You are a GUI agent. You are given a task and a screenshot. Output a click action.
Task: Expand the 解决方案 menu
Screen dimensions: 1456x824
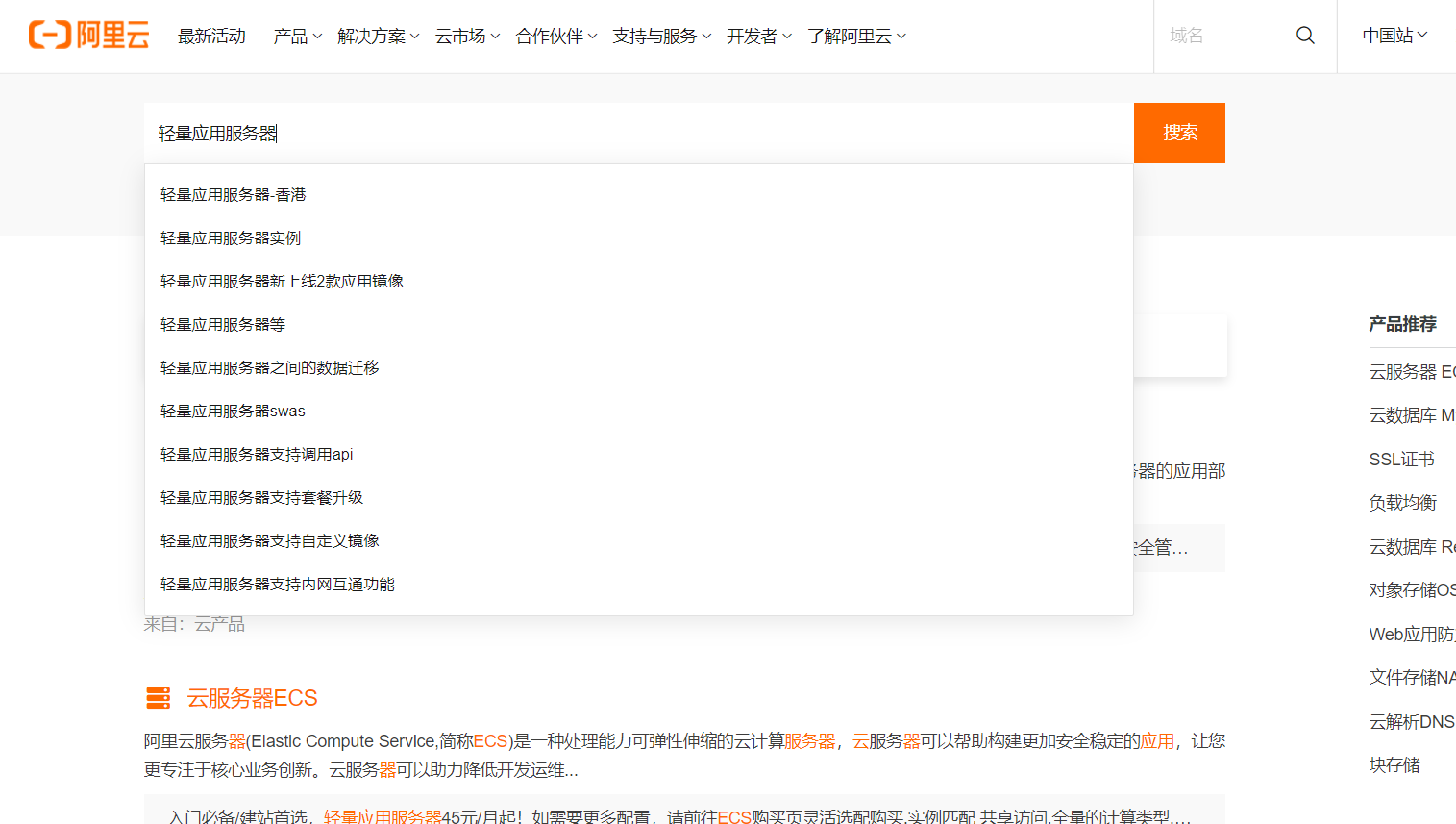pyautogui.click(x=379, y=37)
